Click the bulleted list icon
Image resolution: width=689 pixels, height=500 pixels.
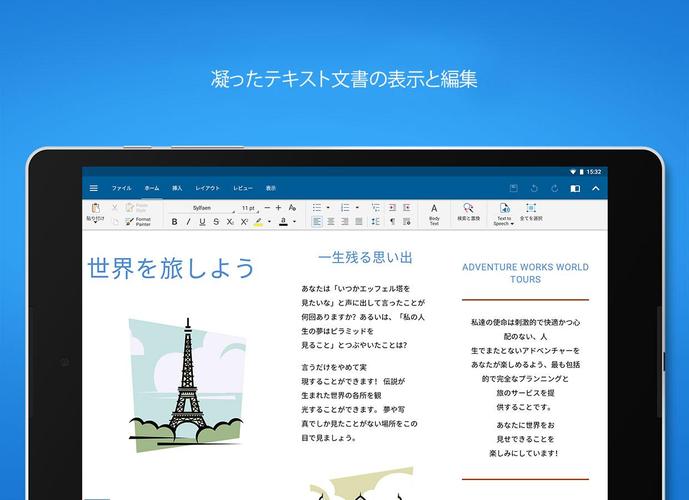317,207
